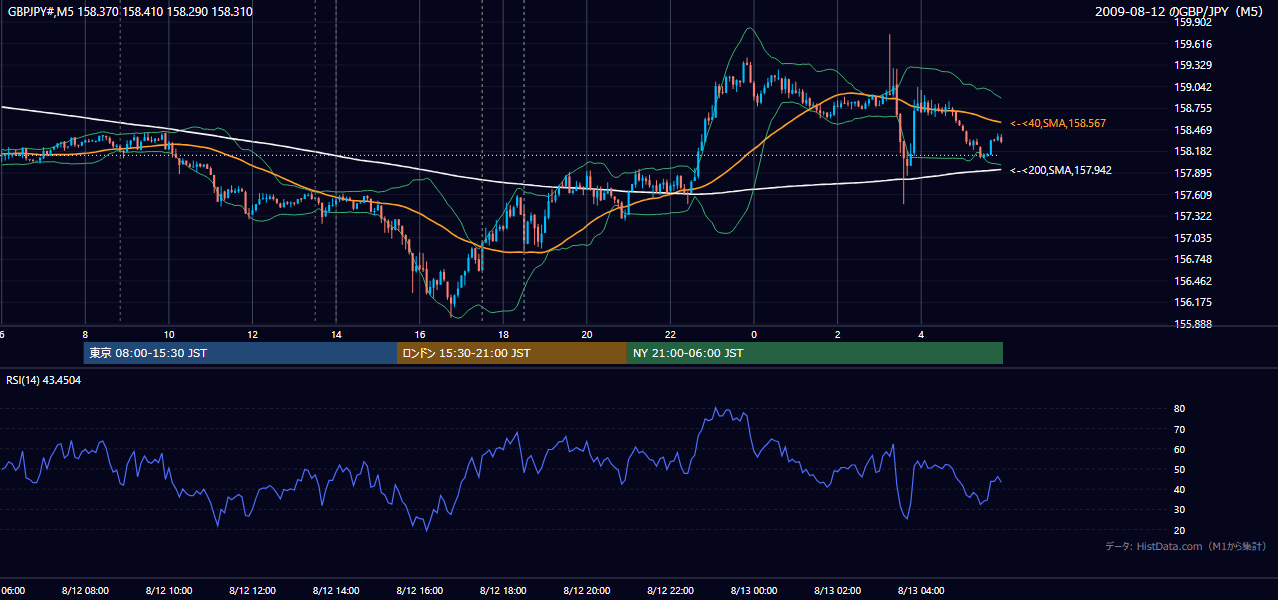Click the '8/12 18:00' bottom date label

pyautogui.click(x=503, y=591)
